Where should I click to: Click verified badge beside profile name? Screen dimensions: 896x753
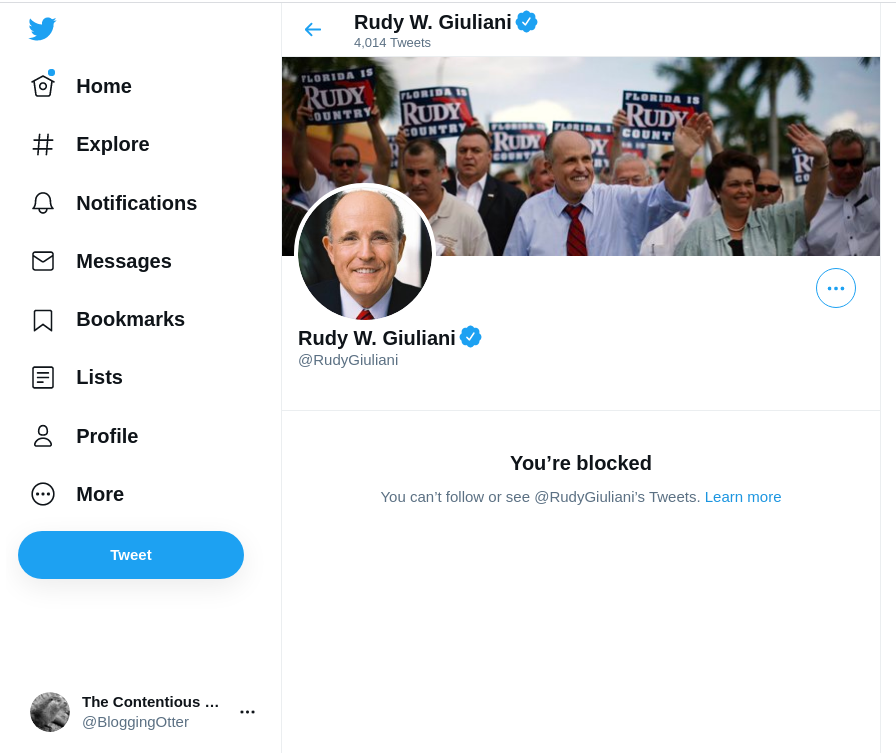pyautogui.click(x=471, y=337)
